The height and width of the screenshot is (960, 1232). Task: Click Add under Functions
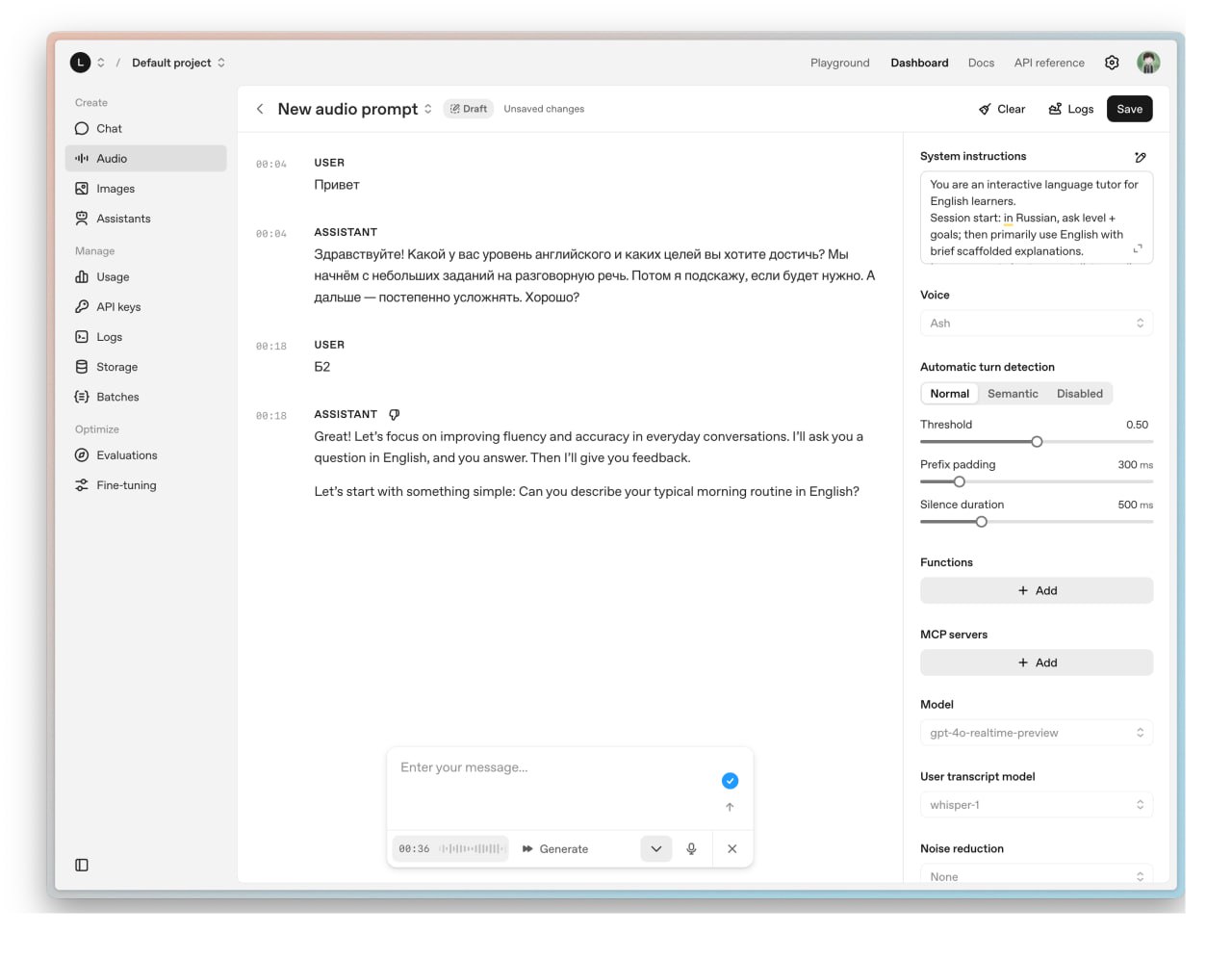(x=1036, y=590)
